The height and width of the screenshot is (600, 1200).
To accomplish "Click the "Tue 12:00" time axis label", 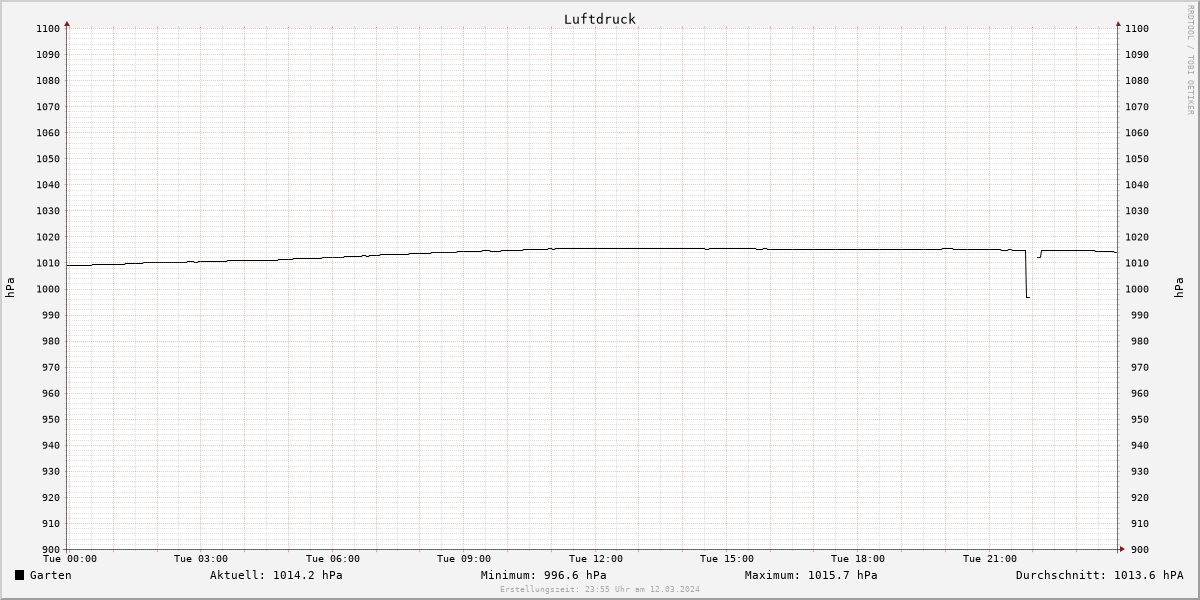I will tap(596, 559).
